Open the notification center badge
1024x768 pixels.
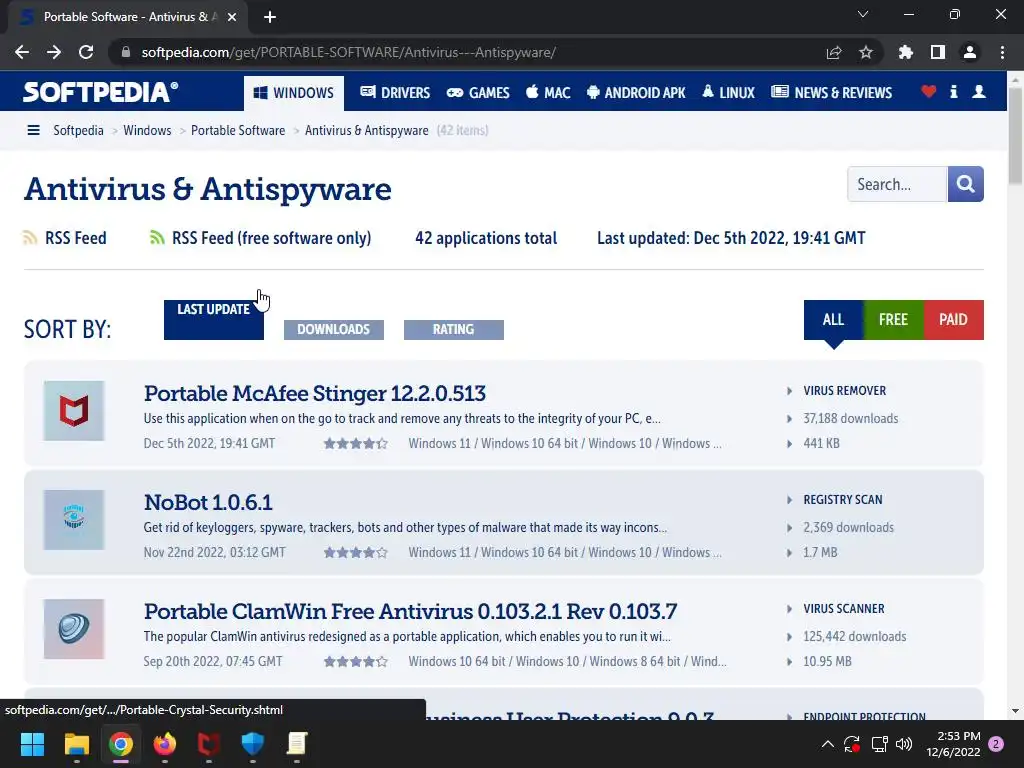coord(996,744)
